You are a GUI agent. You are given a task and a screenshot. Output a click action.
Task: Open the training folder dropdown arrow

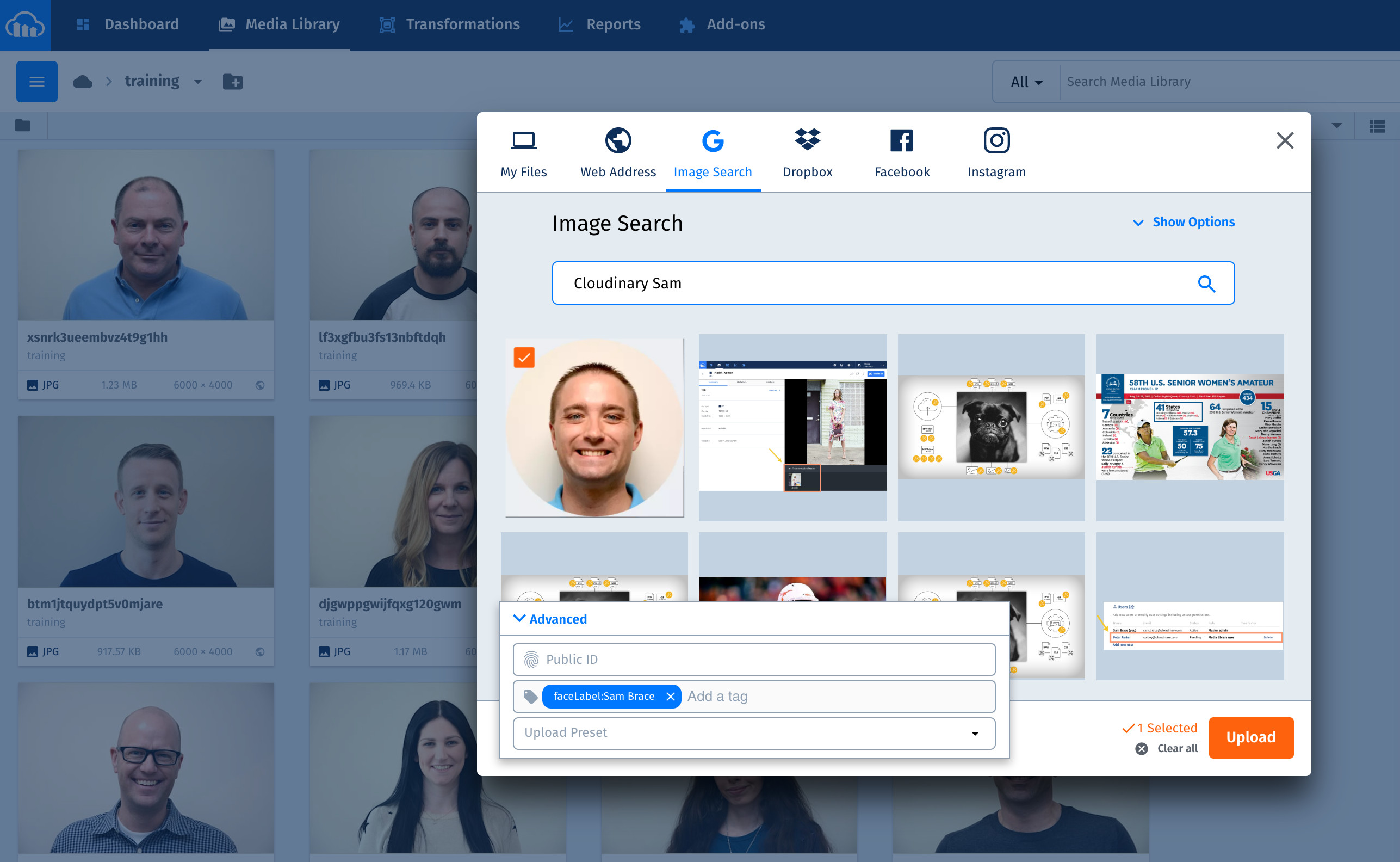(x=198, y=82)
